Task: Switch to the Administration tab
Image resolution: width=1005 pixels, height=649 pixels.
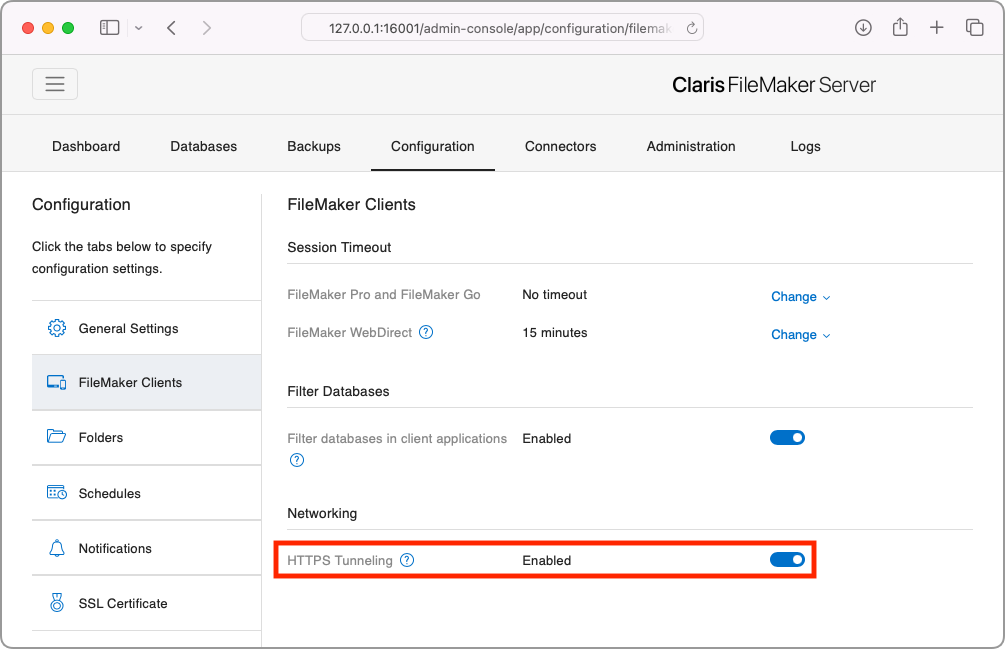Action: click(x=690, y=146)
